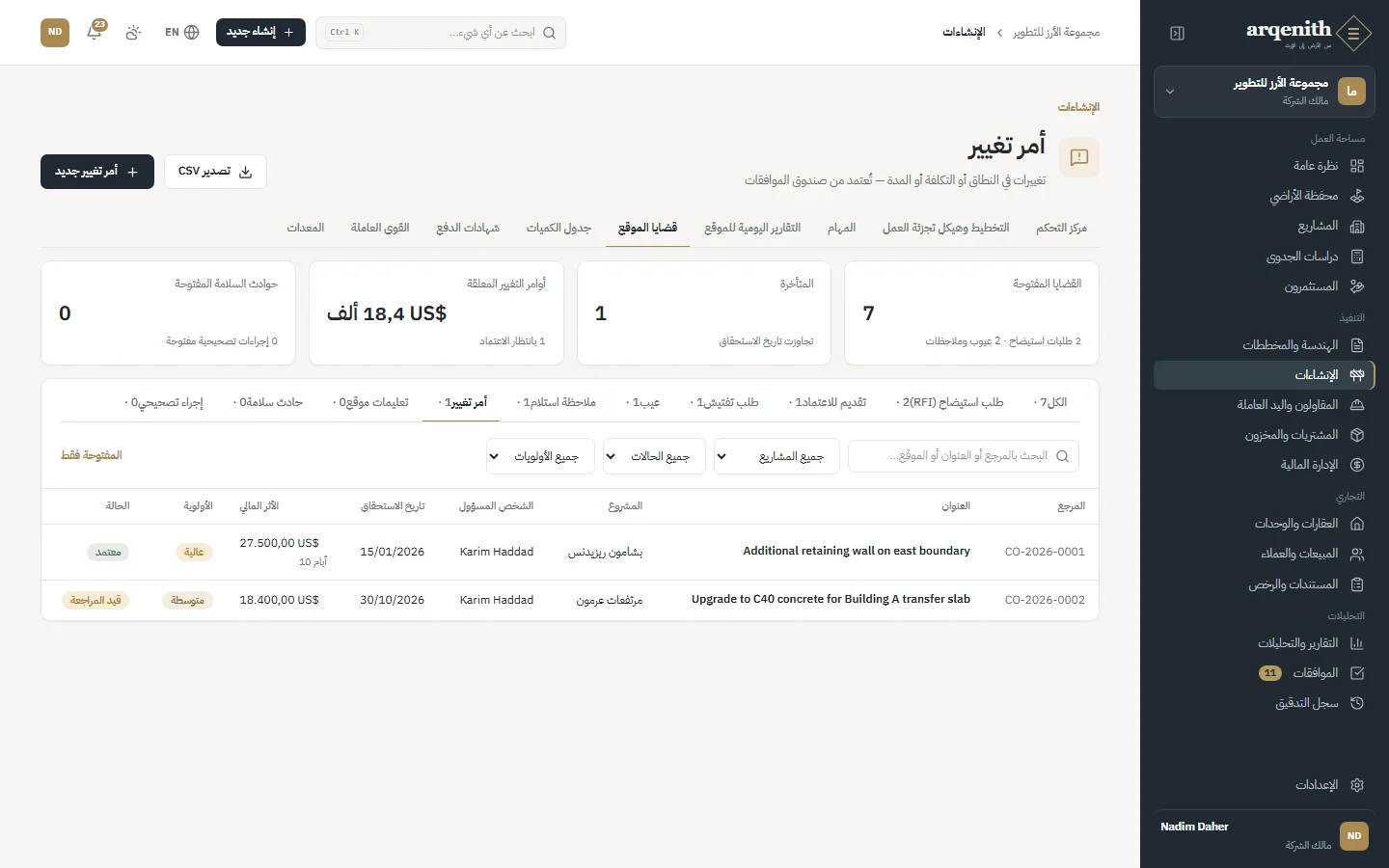1389x868 pixels.
Task: Click the التقارير والتحليلات chart icon
Action: tap(1357, 643)
